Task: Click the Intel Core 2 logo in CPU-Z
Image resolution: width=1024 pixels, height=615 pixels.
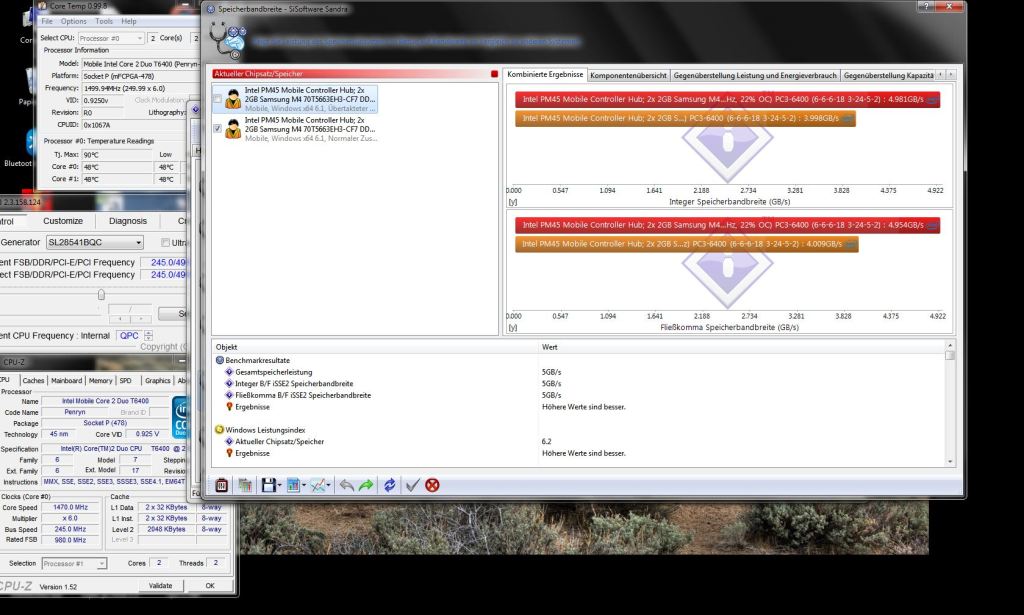Action: [x=180, y=417]
